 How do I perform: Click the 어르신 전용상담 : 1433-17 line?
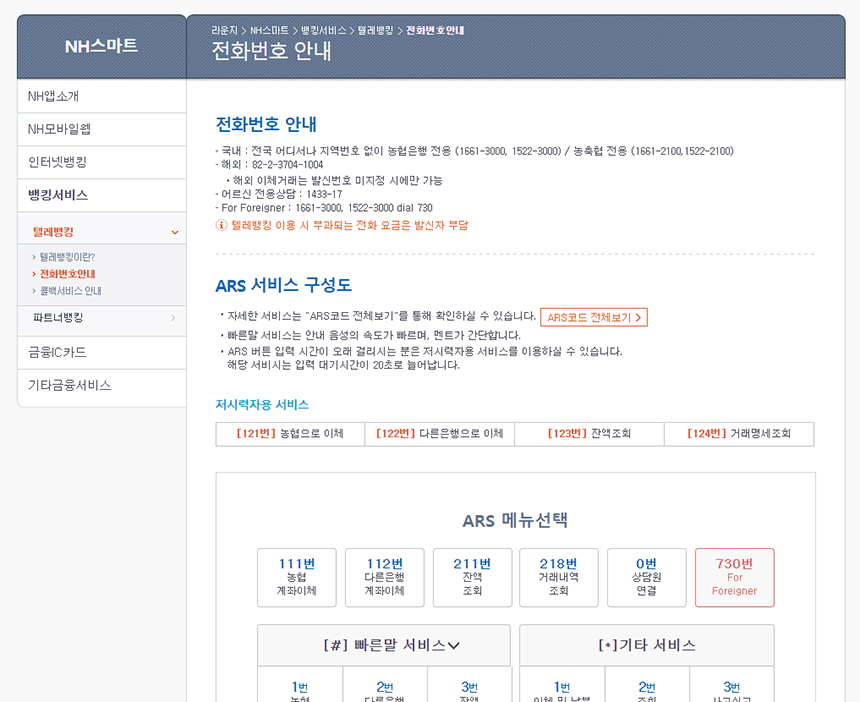click(x=279, y=194)
